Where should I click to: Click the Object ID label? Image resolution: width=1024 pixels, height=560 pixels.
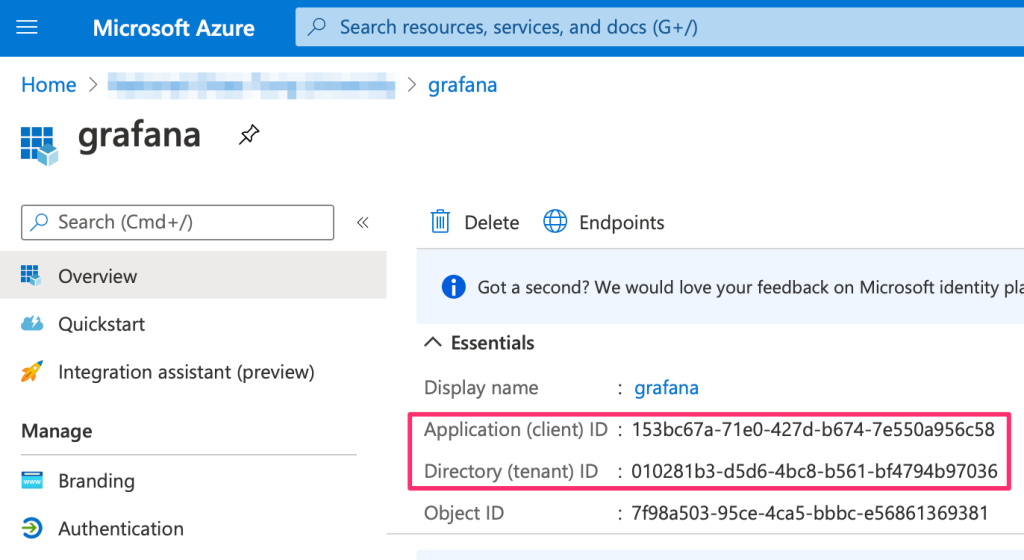point(464,513)
